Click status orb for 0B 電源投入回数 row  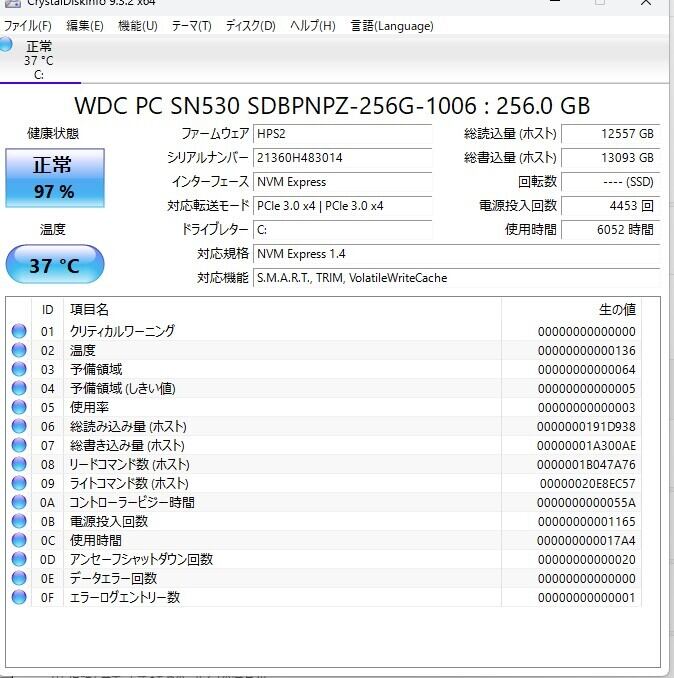click(x=19, y=521)
